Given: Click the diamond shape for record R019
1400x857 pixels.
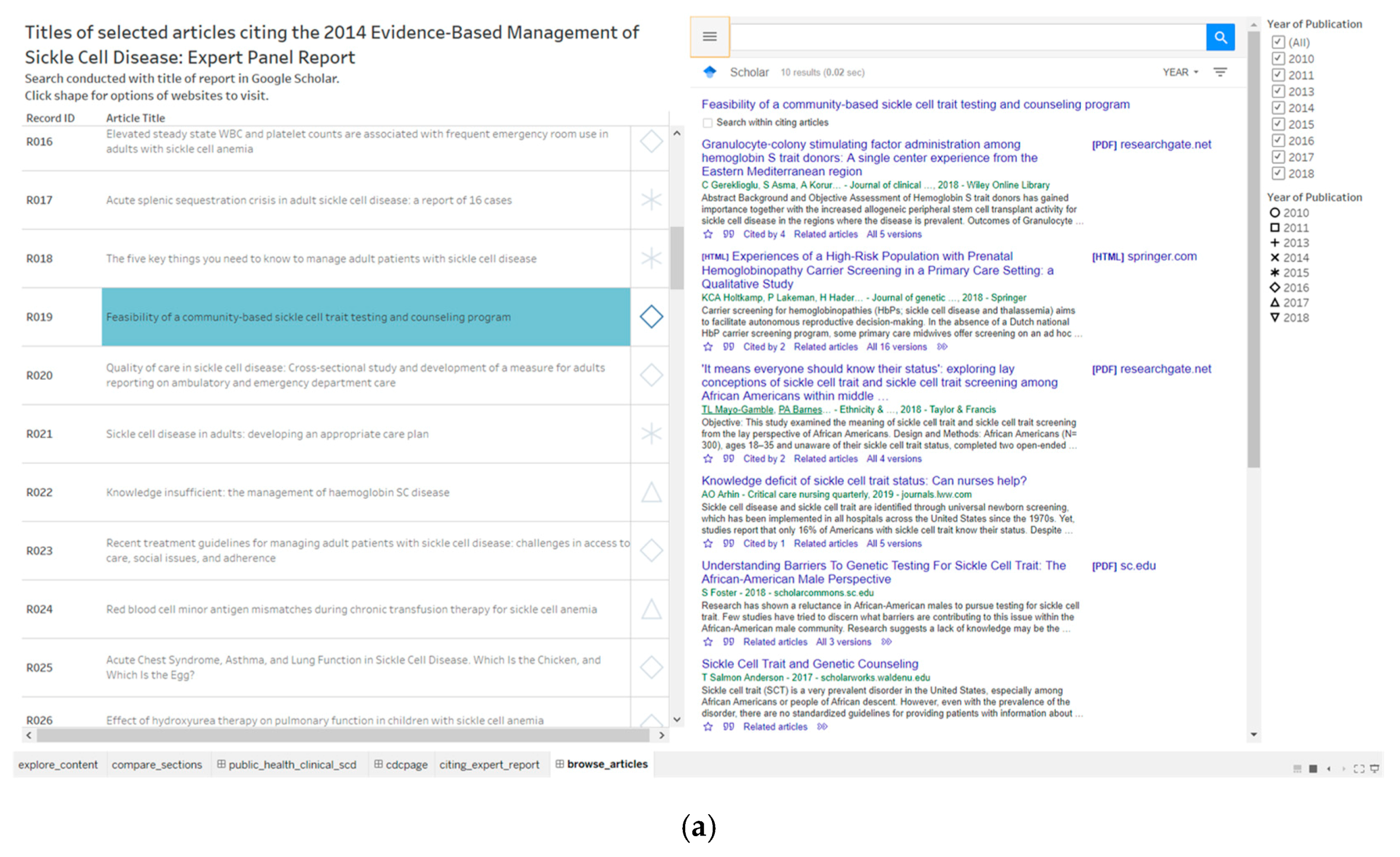Looking at the screenshot, I should tap(651, 317).
